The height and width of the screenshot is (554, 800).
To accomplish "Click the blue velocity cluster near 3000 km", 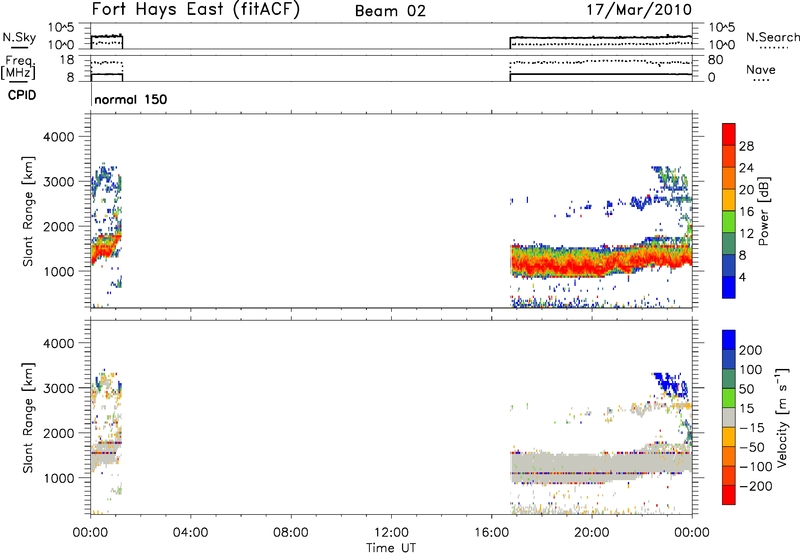I will pos(669,384).
